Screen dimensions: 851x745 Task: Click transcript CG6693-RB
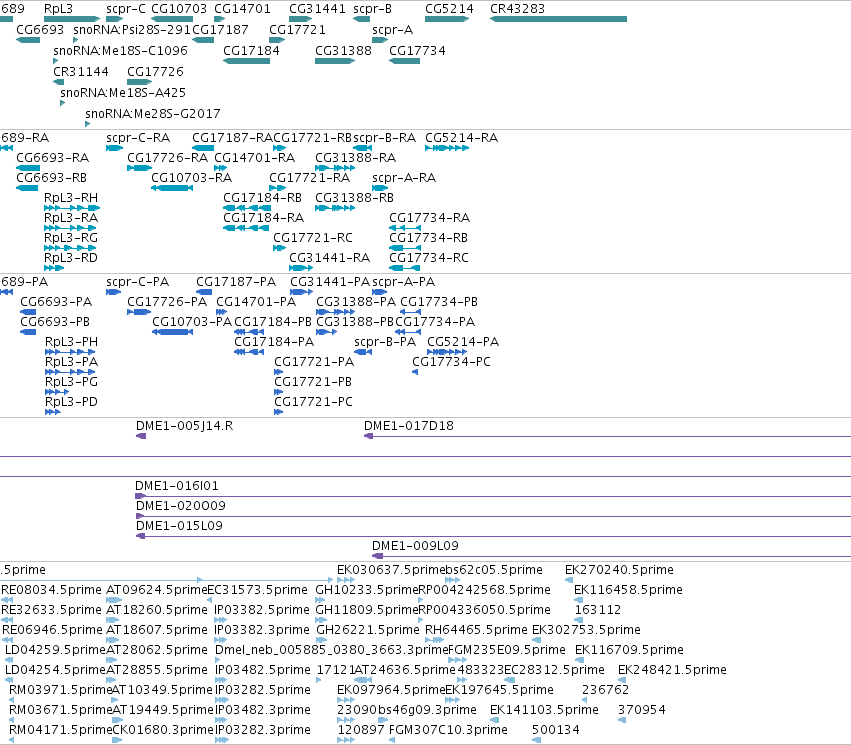tap(52, 178)
